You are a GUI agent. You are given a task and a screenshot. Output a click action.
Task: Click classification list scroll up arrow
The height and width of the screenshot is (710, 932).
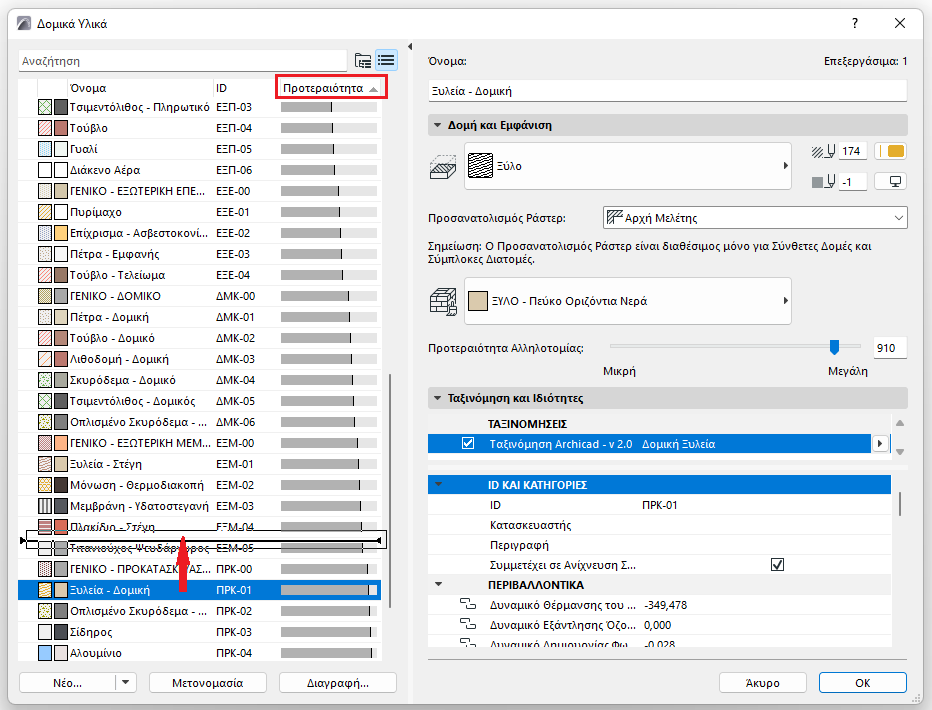900,423
